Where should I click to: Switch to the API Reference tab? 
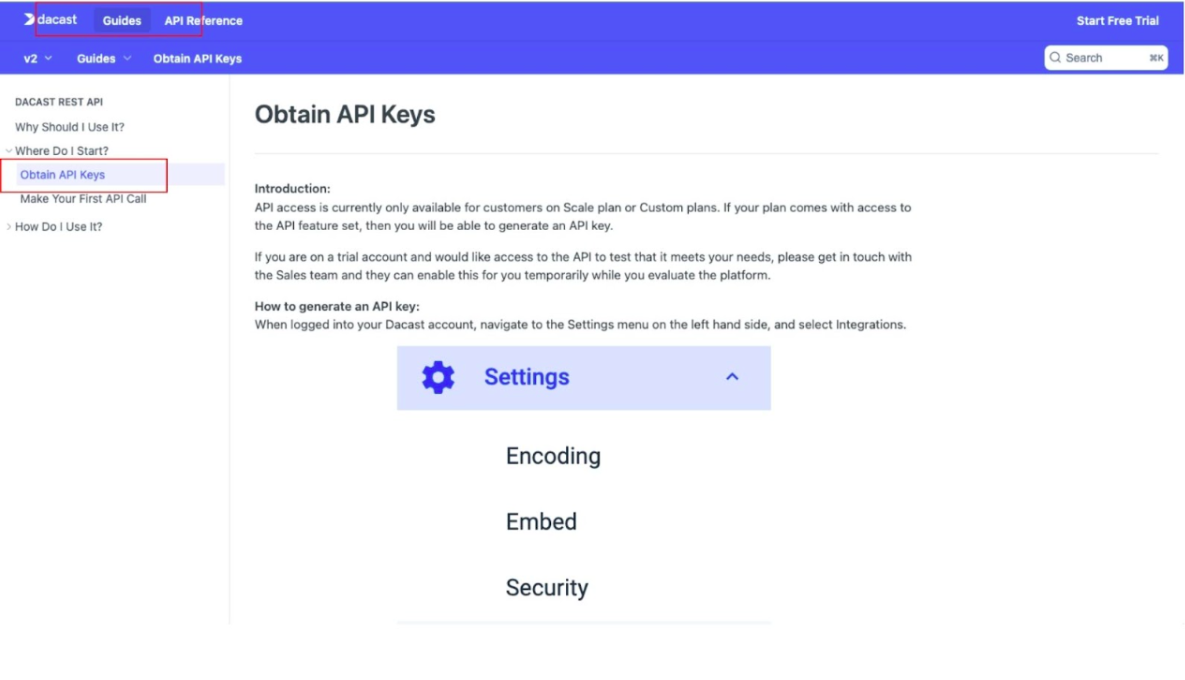202,20
